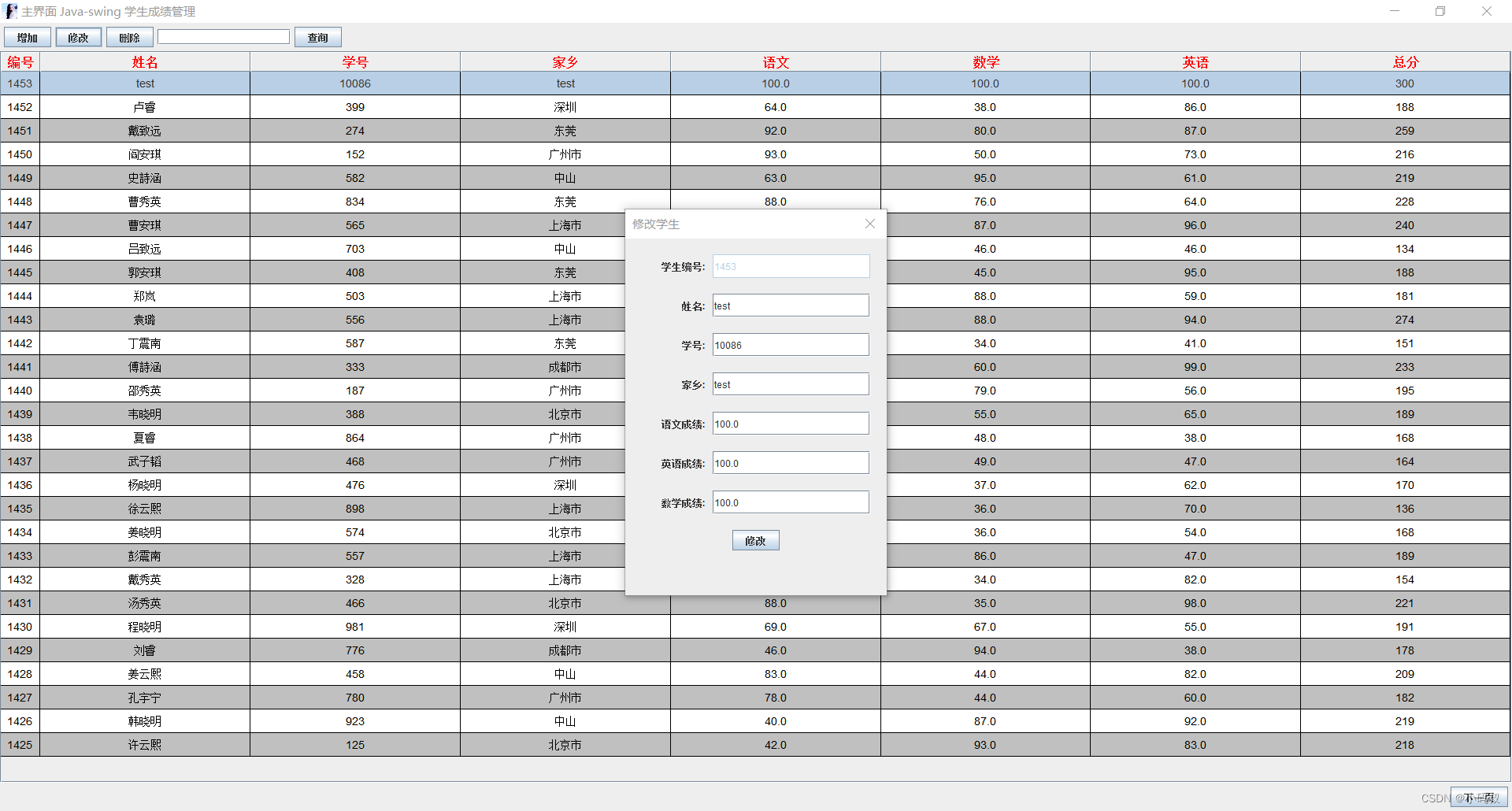Select the name cell 武子韬
This screenshot has width=1512, height=811.
coord(145,461)
